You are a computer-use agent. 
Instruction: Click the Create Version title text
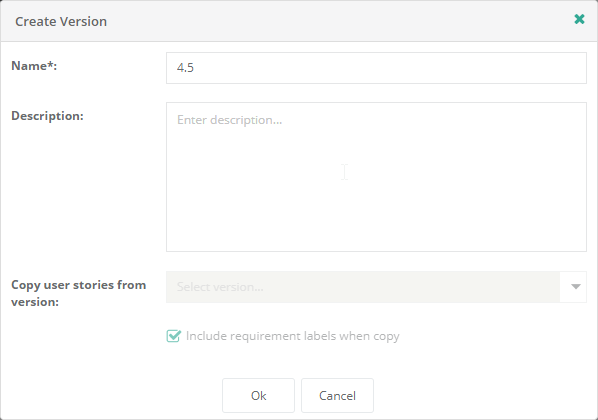[x=61, y=21]
